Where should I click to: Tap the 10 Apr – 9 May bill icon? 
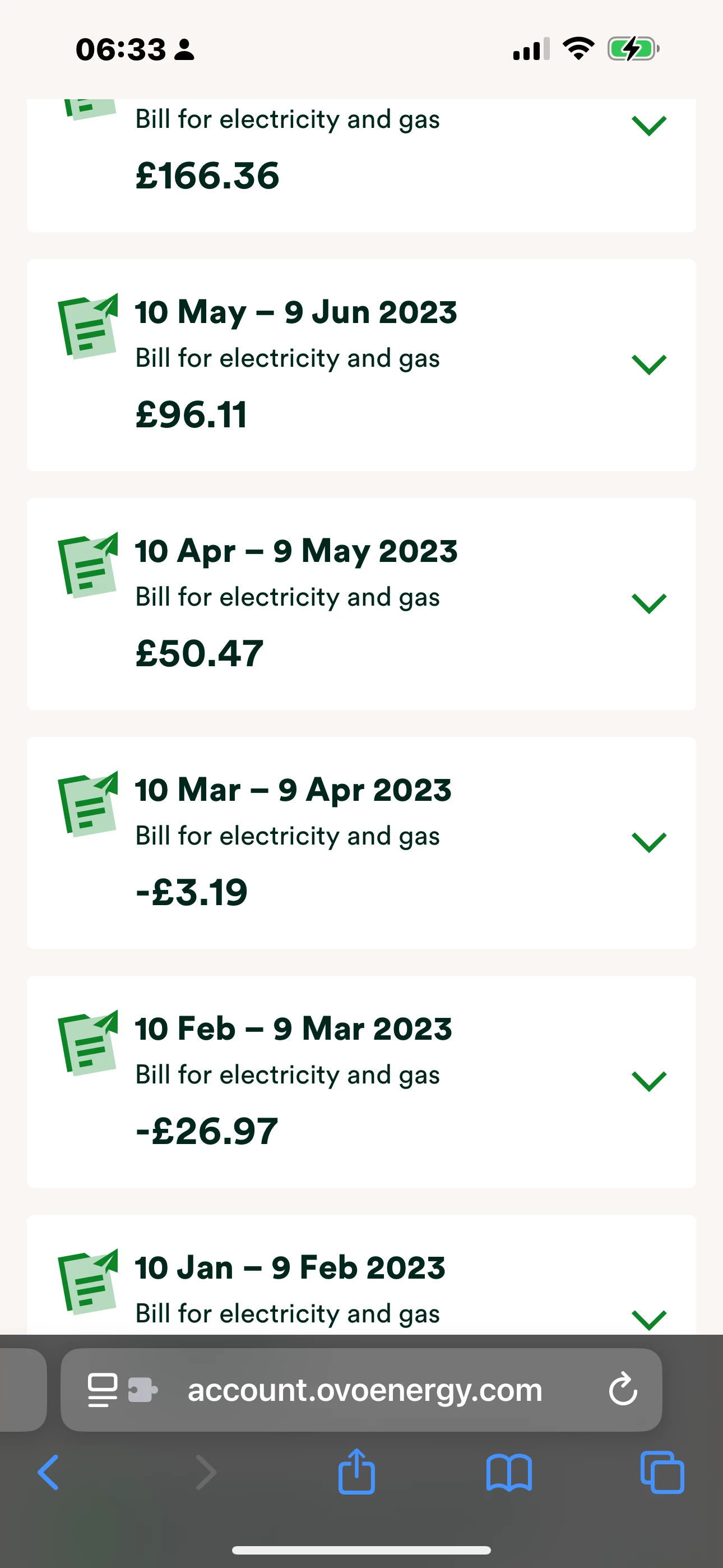[x=88, y=565]
